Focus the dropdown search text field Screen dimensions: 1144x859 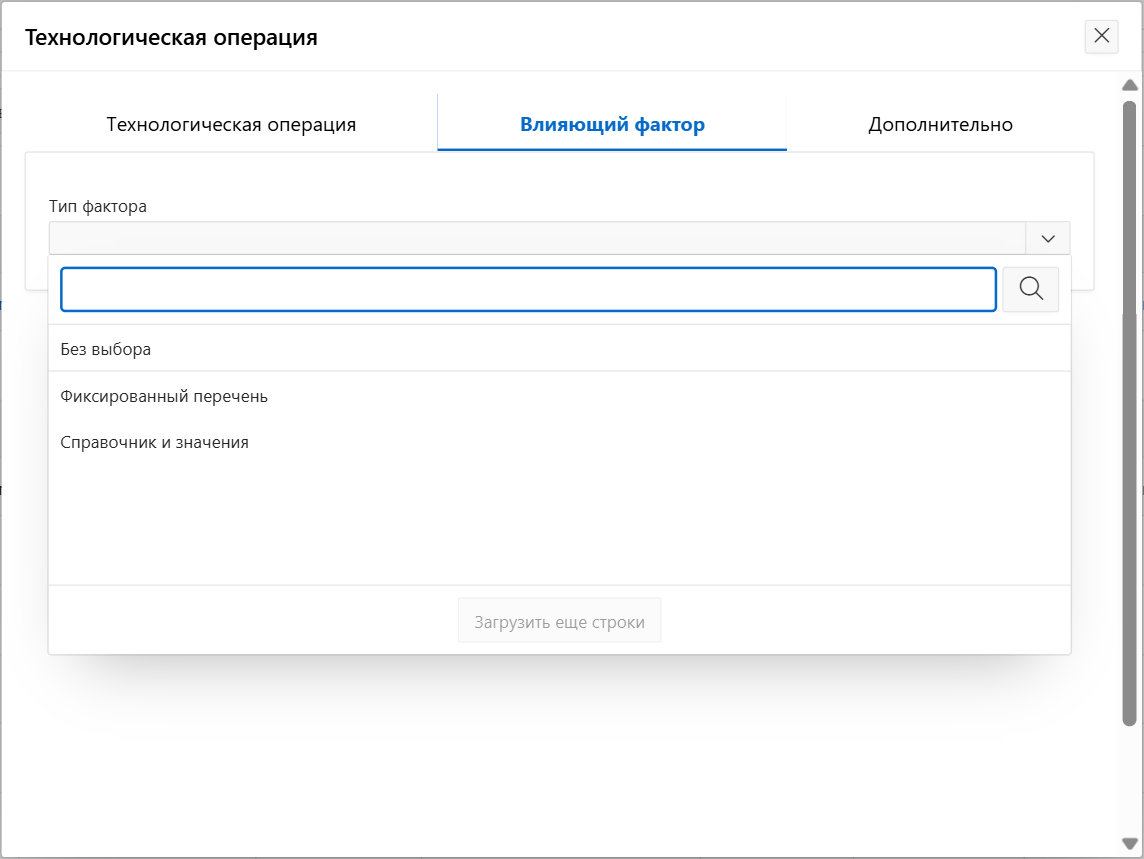pyautogui.click(x=528, y=289)
